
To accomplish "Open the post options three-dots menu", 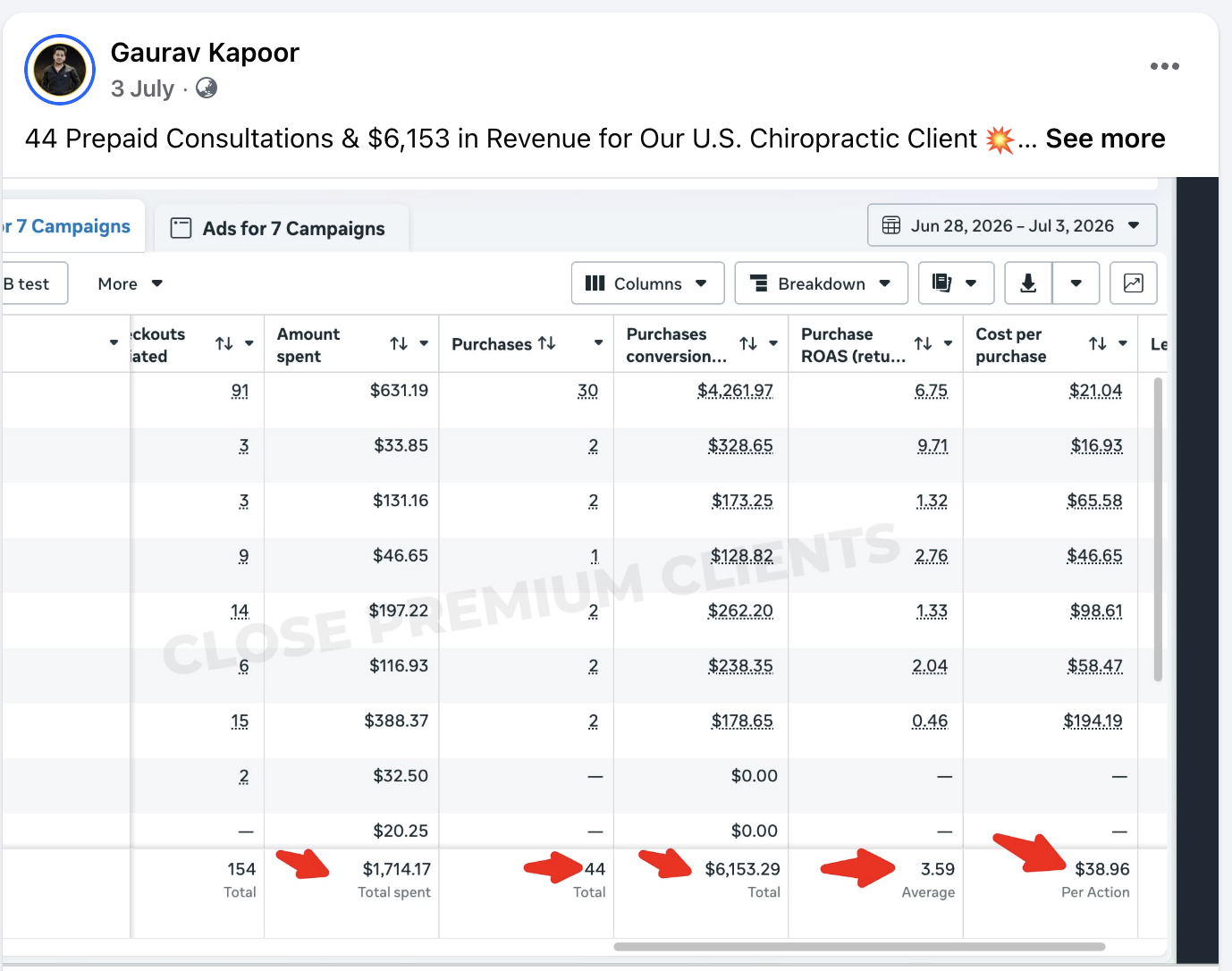I will coord(1164,66).
